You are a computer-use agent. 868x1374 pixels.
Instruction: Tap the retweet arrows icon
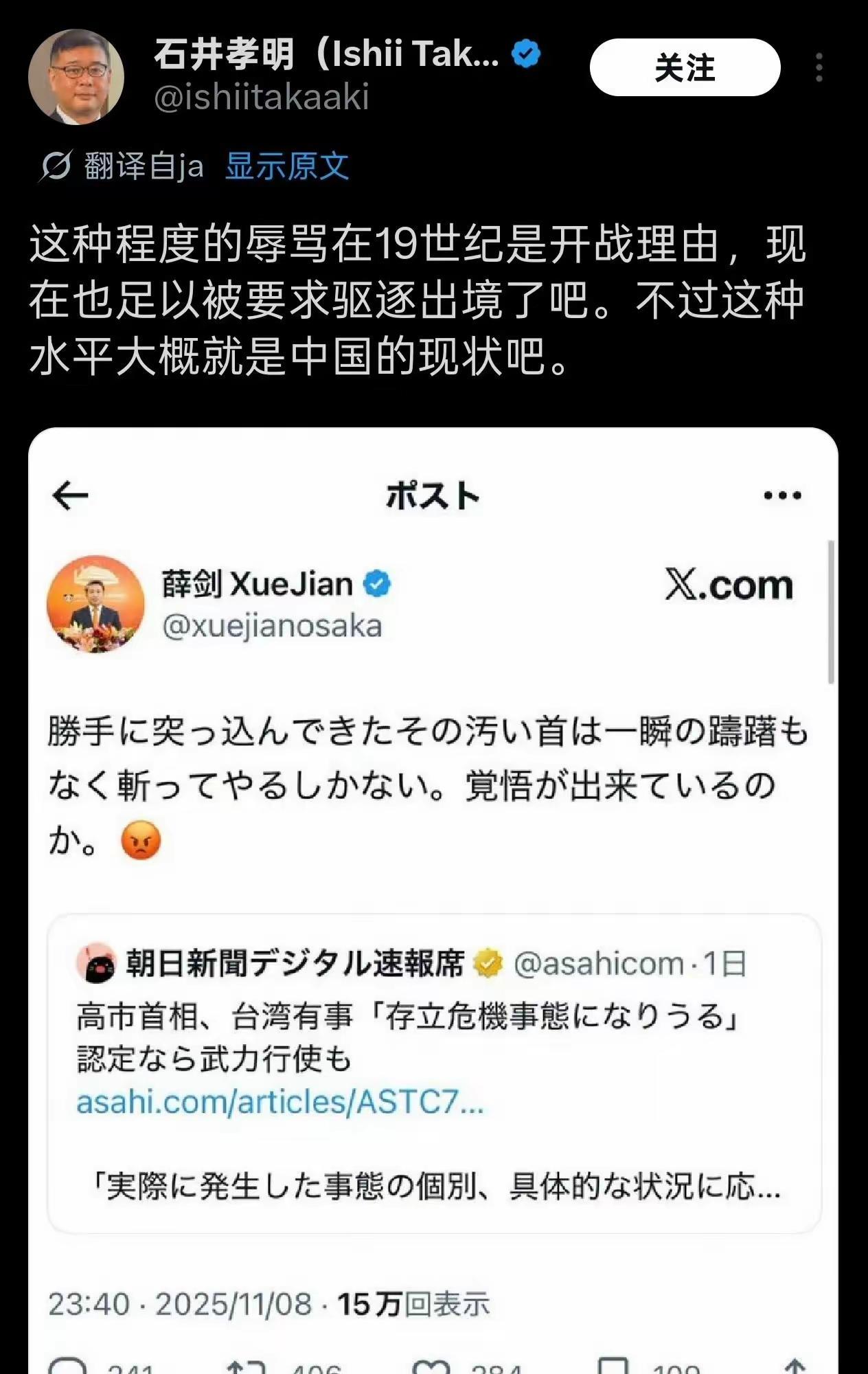click(246, 1367)
